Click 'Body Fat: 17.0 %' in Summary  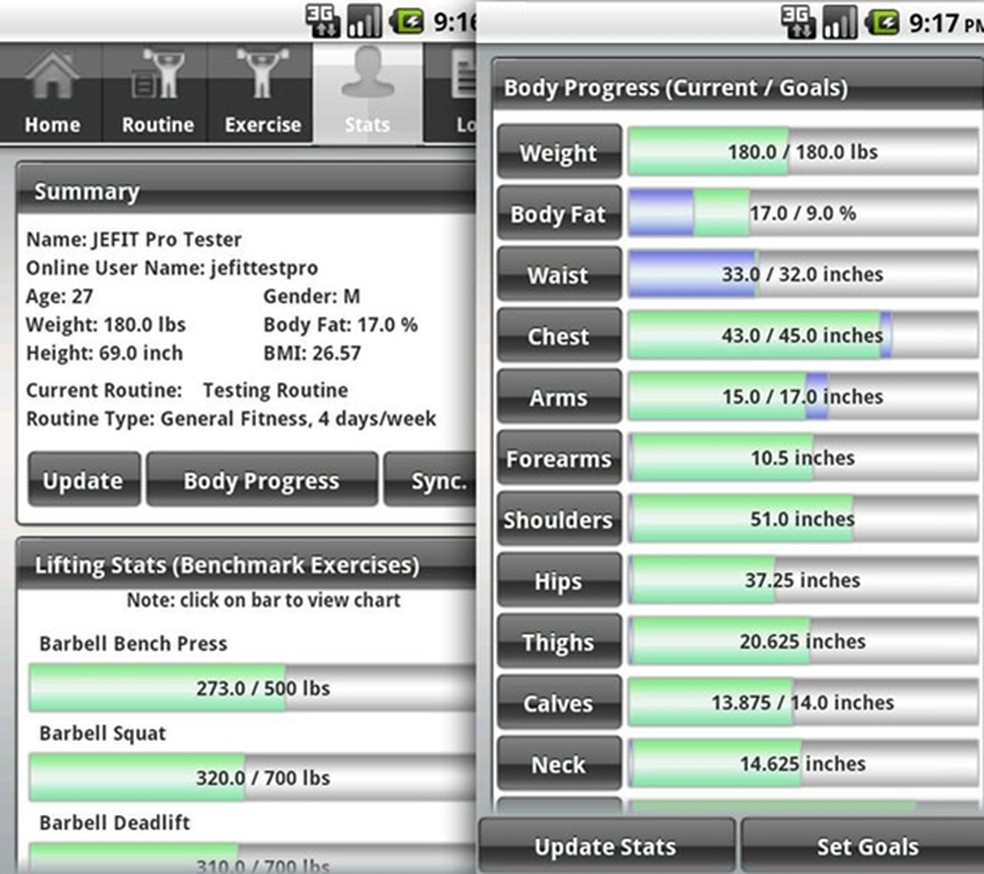340,324
